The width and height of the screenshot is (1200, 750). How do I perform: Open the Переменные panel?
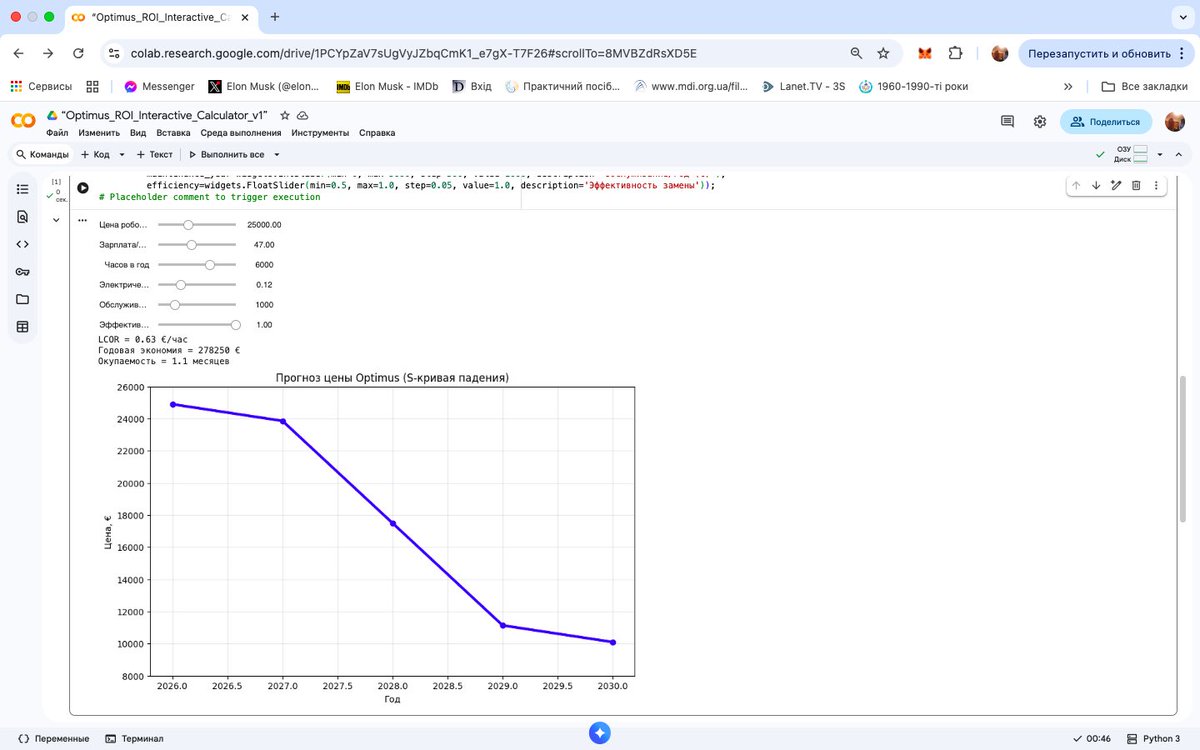click(x=54, y=738)
